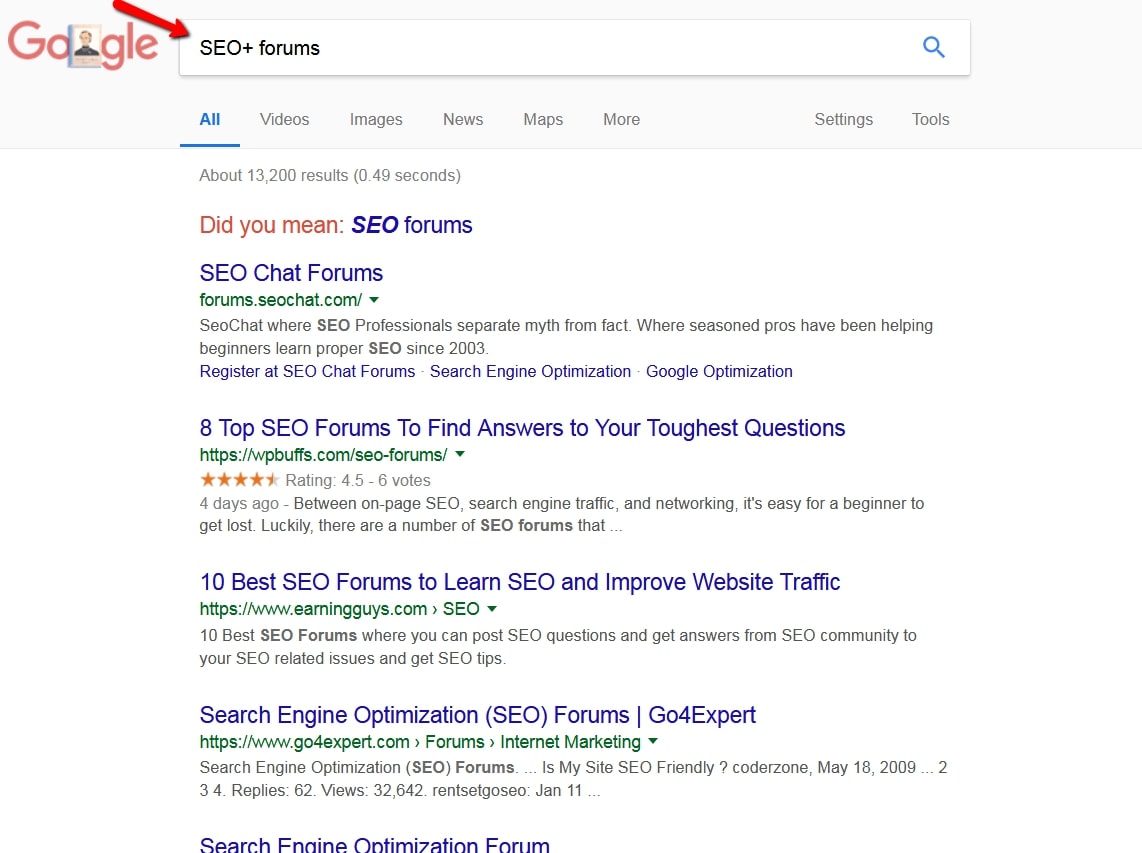
Task: Open the Register at SEO Chat Forums sitelink
Action: click(307, 372)
